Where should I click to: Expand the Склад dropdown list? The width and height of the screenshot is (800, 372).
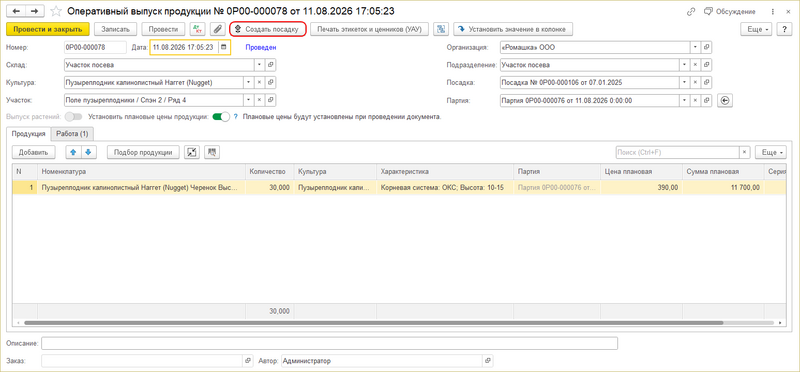259,65
